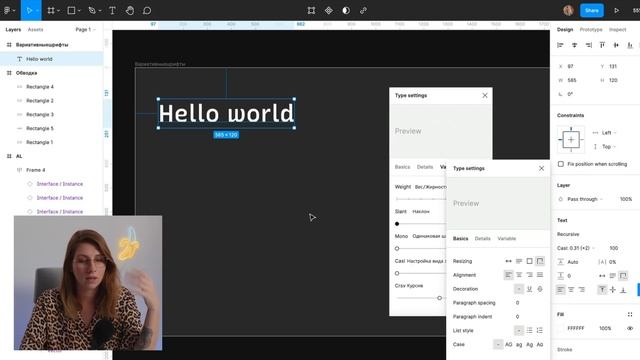The image size is (640, 360).
Task: Select the Move tool
Action: coord(29,10)
